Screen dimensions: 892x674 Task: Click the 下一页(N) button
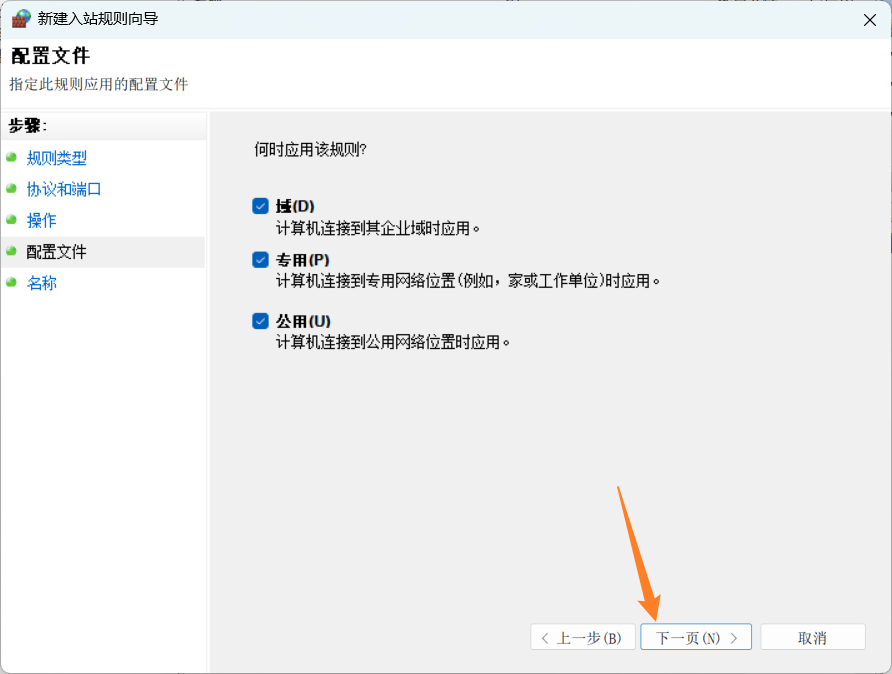click(695, 637)
